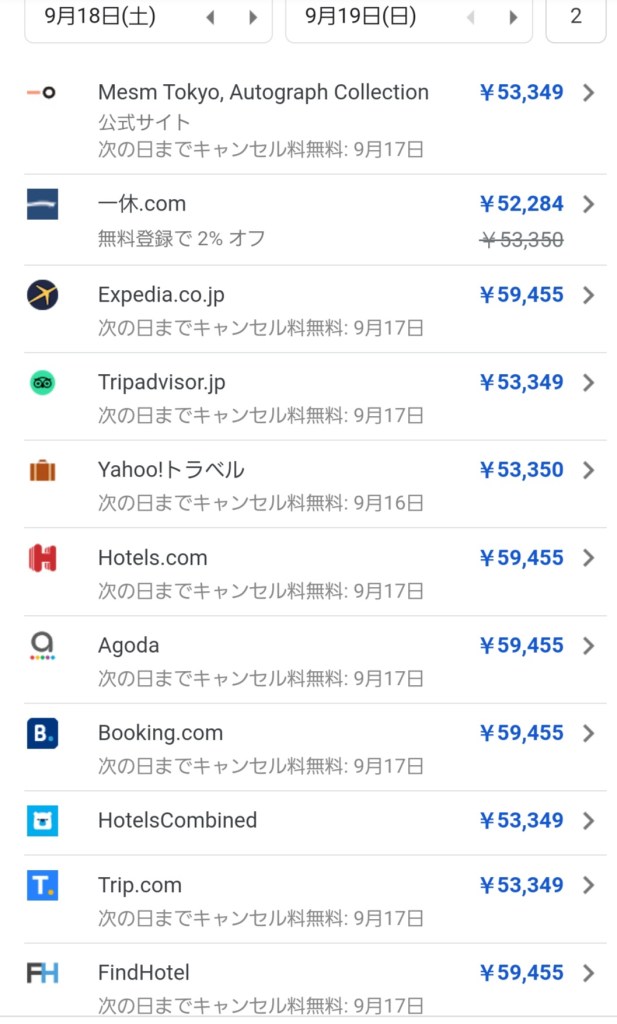
Task: Advance check-out date to next day
Action: [x=514, y=17]
